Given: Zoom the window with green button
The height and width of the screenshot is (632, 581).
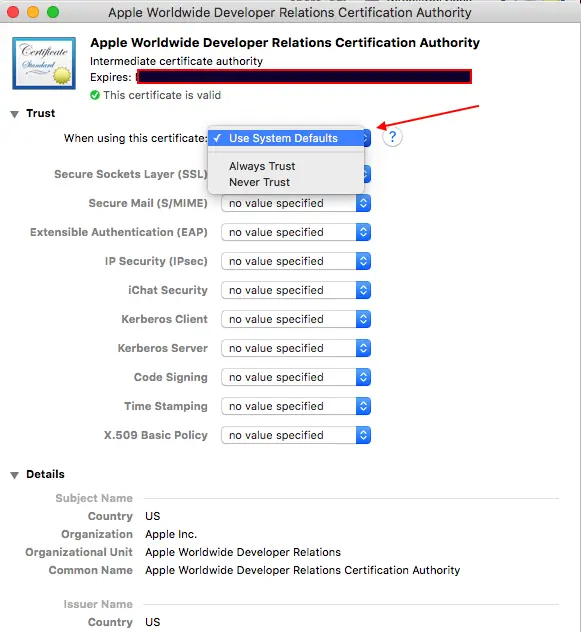Looking at the screenshot, I should [x=53, y=12].
